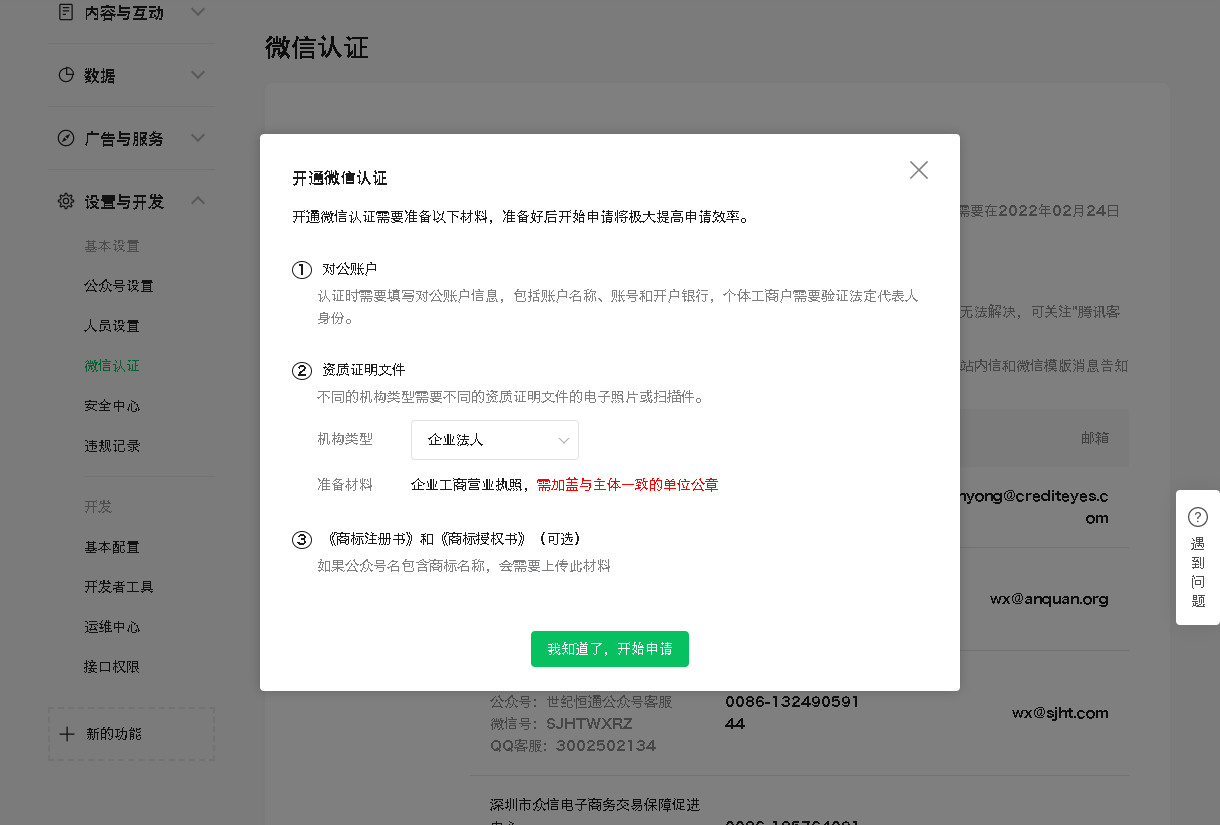Click the 广告与服务 compass icon

point(66,138)
